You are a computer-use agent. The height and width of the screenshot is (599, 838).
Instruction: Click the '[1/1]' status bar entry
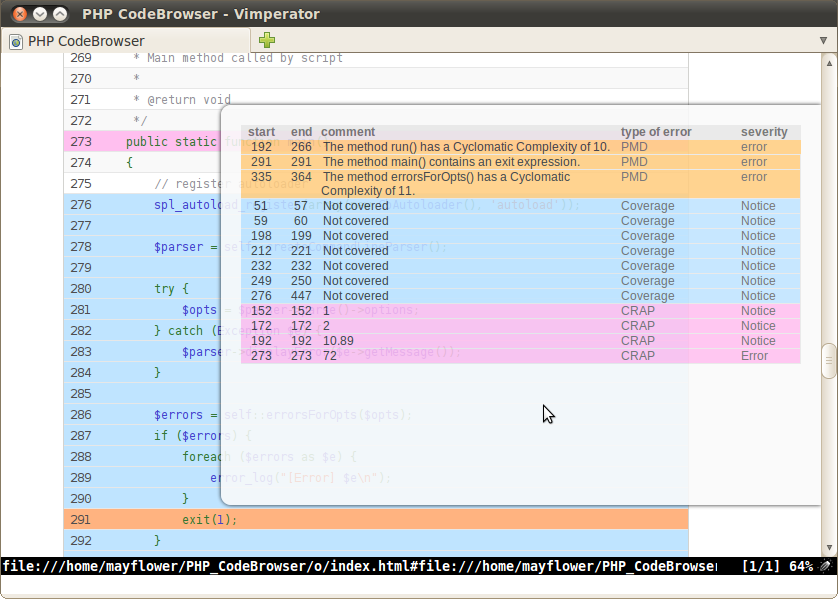click(761, 566)
